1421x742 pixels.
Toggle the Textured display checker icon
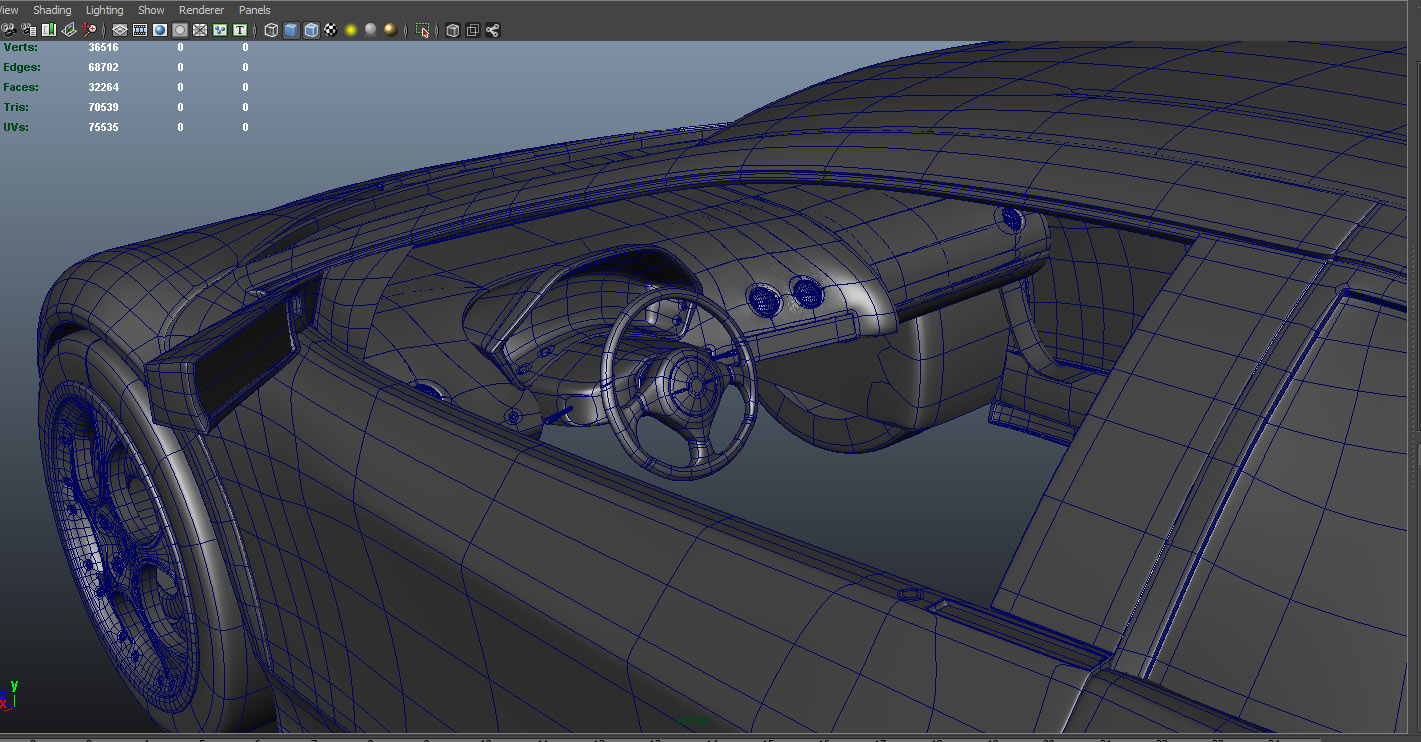tap(330, 30)
